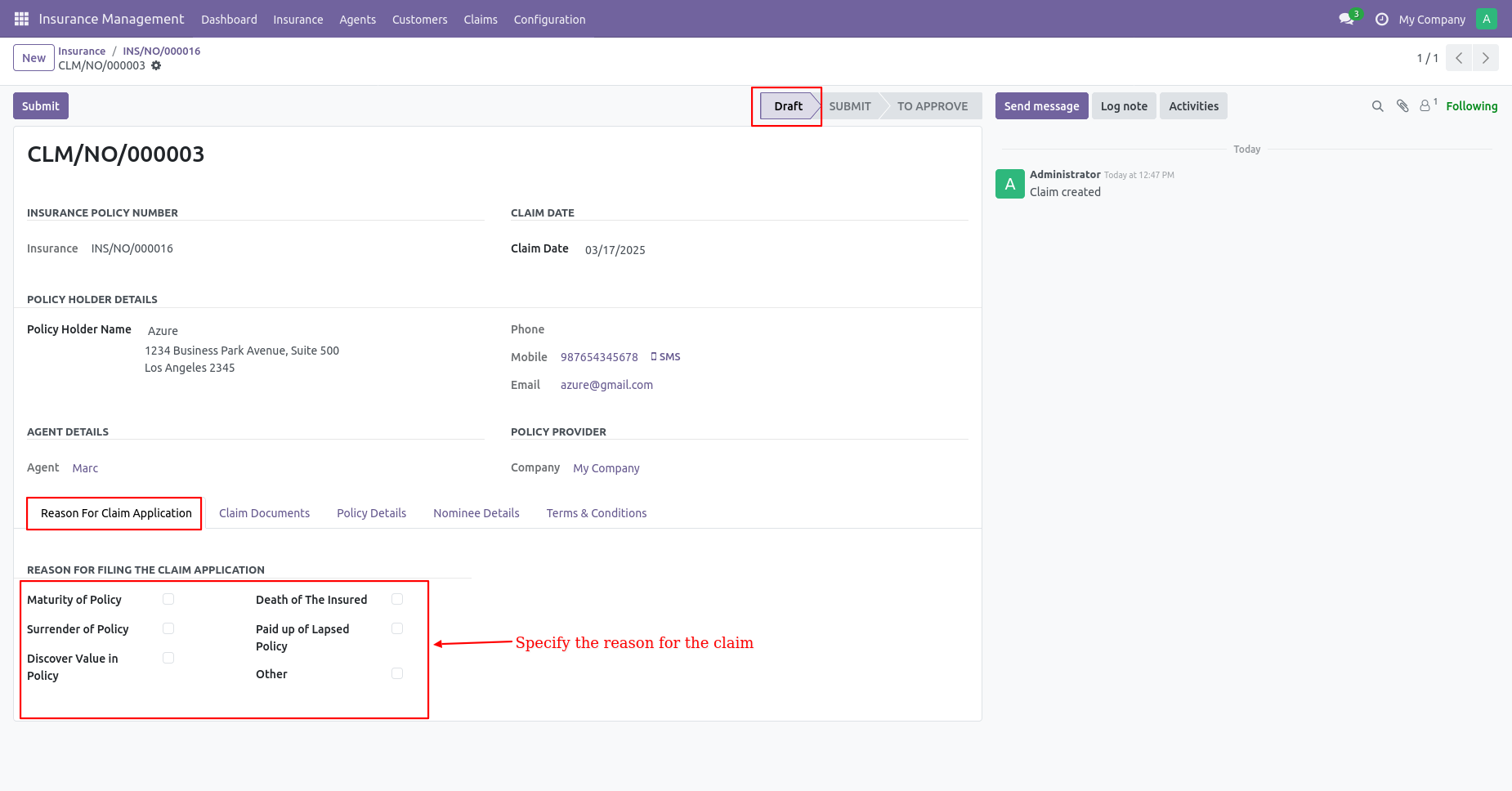Click the CLM/NO/000003 record heading
1512x791 pixels.
[116, 154]
